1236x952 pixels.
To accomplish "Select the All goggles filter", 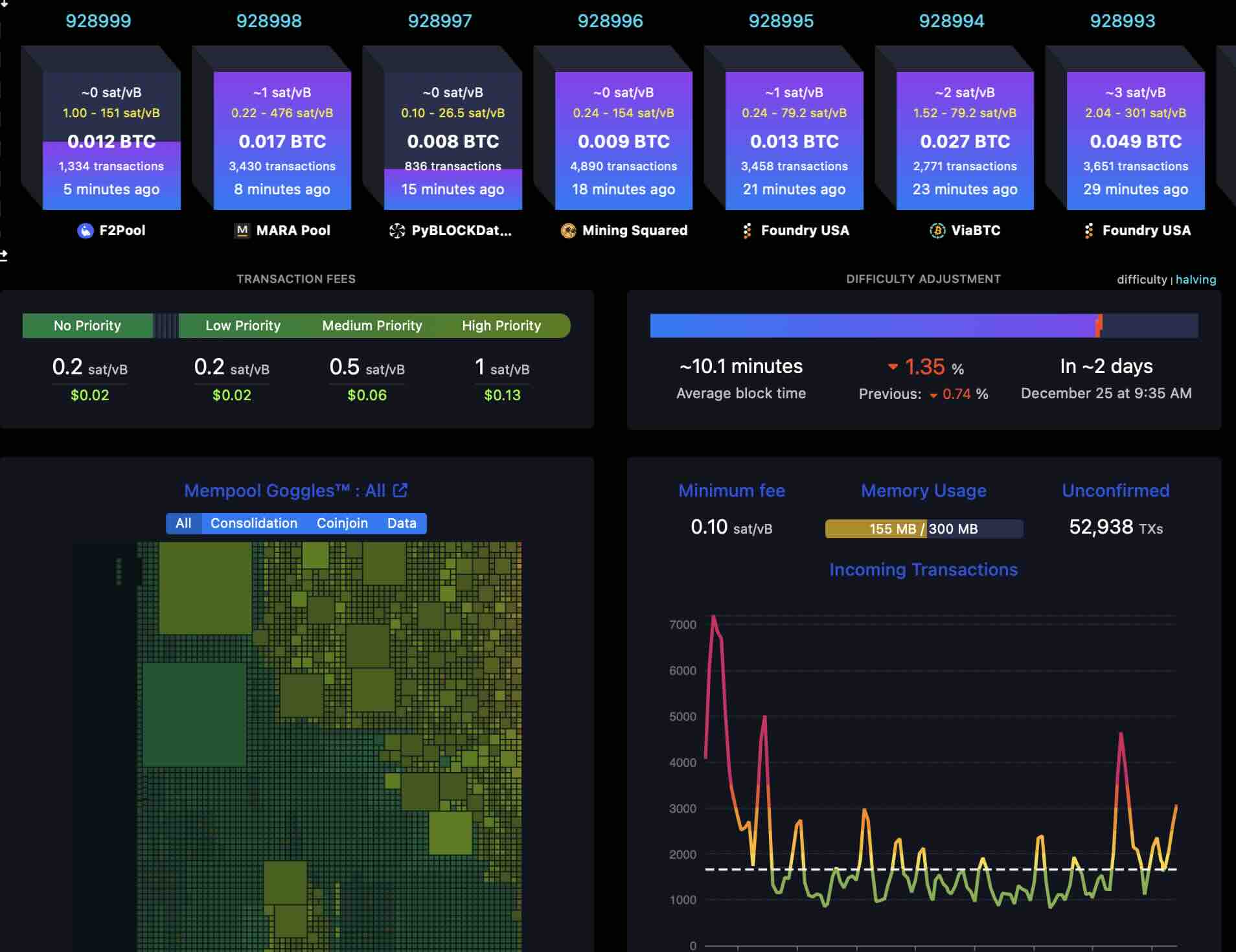I will tap(183, 523).
